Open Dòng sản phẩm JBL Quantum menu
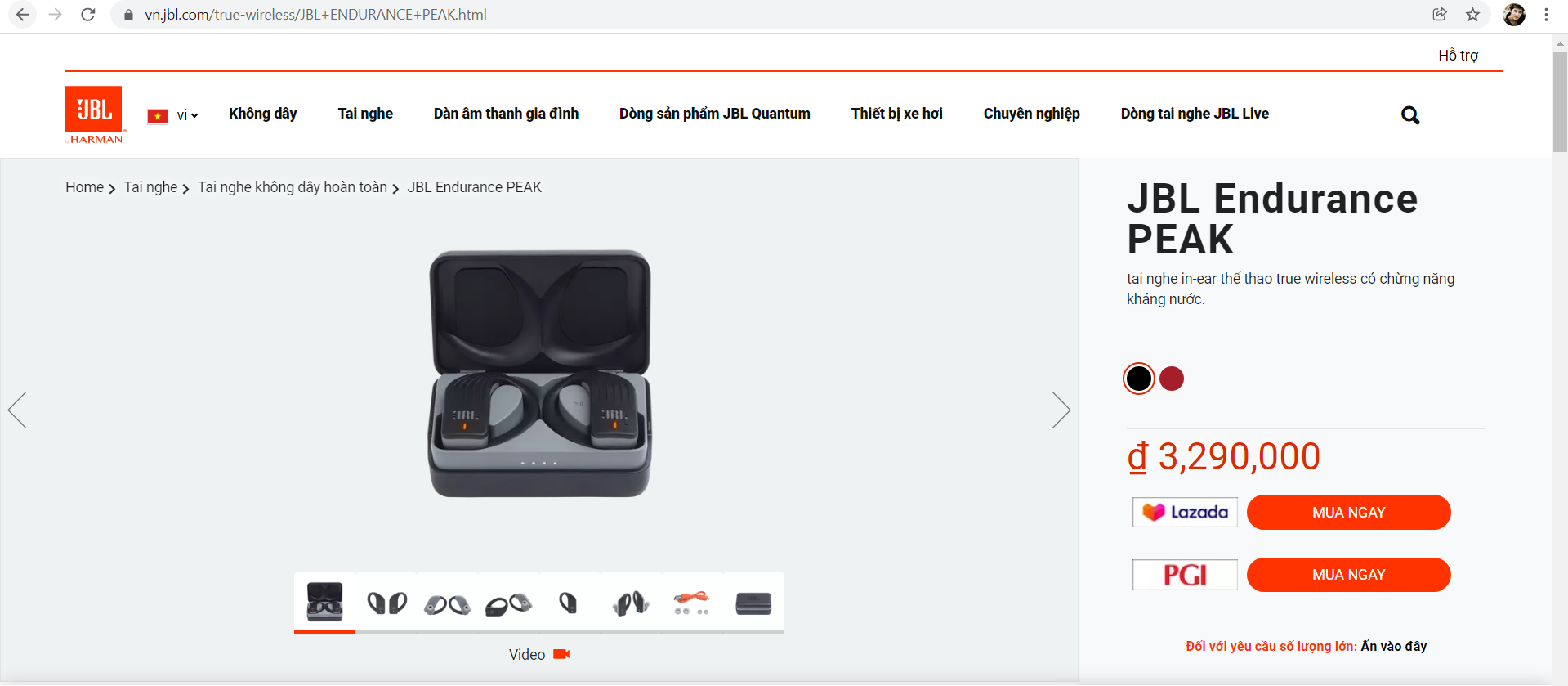The height and width of the screenshot is (686, 1568). point(714,114)
